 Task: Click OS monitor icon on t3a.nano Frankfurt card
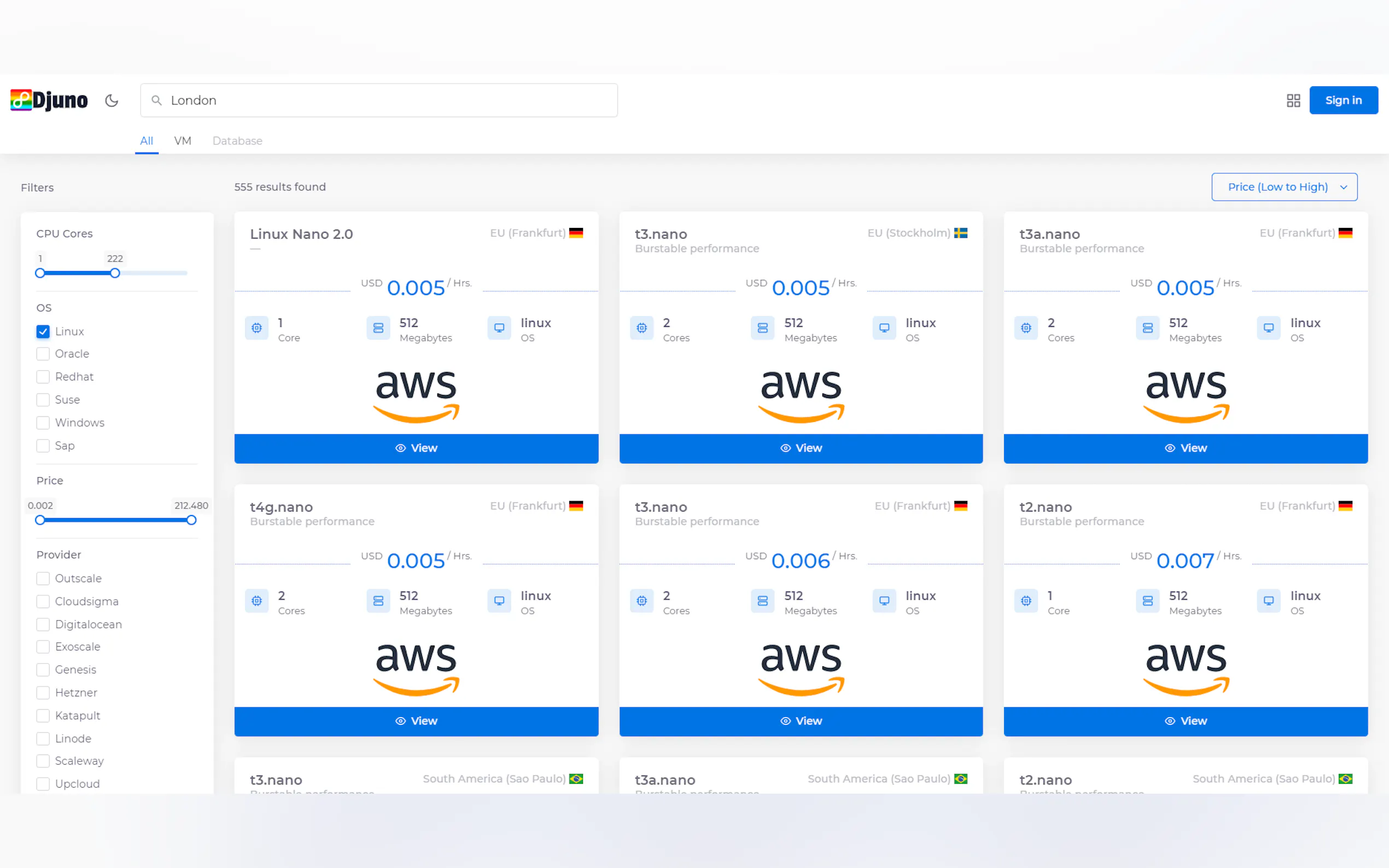point(1268,328)
